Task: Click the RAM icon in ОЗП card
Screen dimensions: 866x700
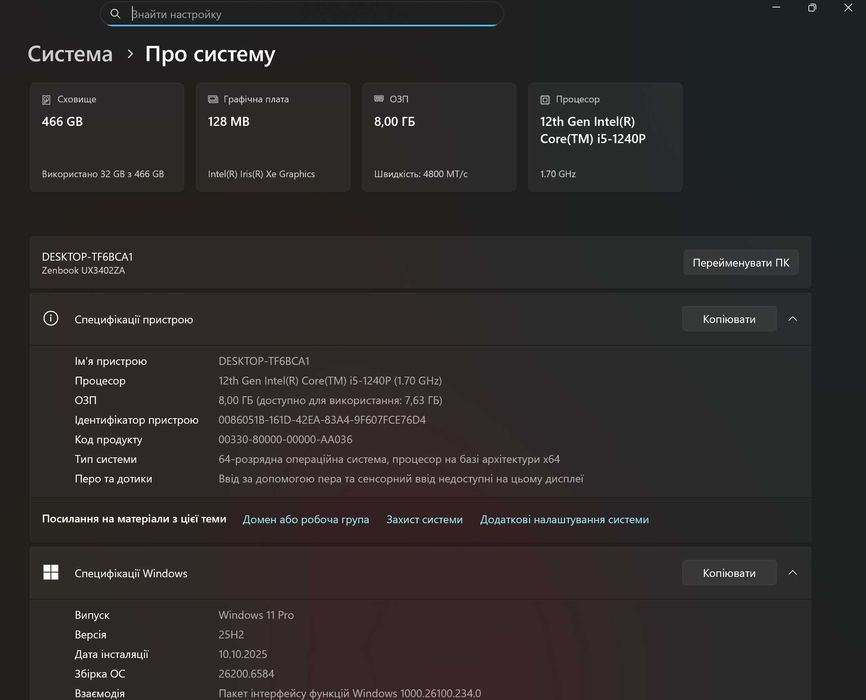Action: [x=379, y=98]
